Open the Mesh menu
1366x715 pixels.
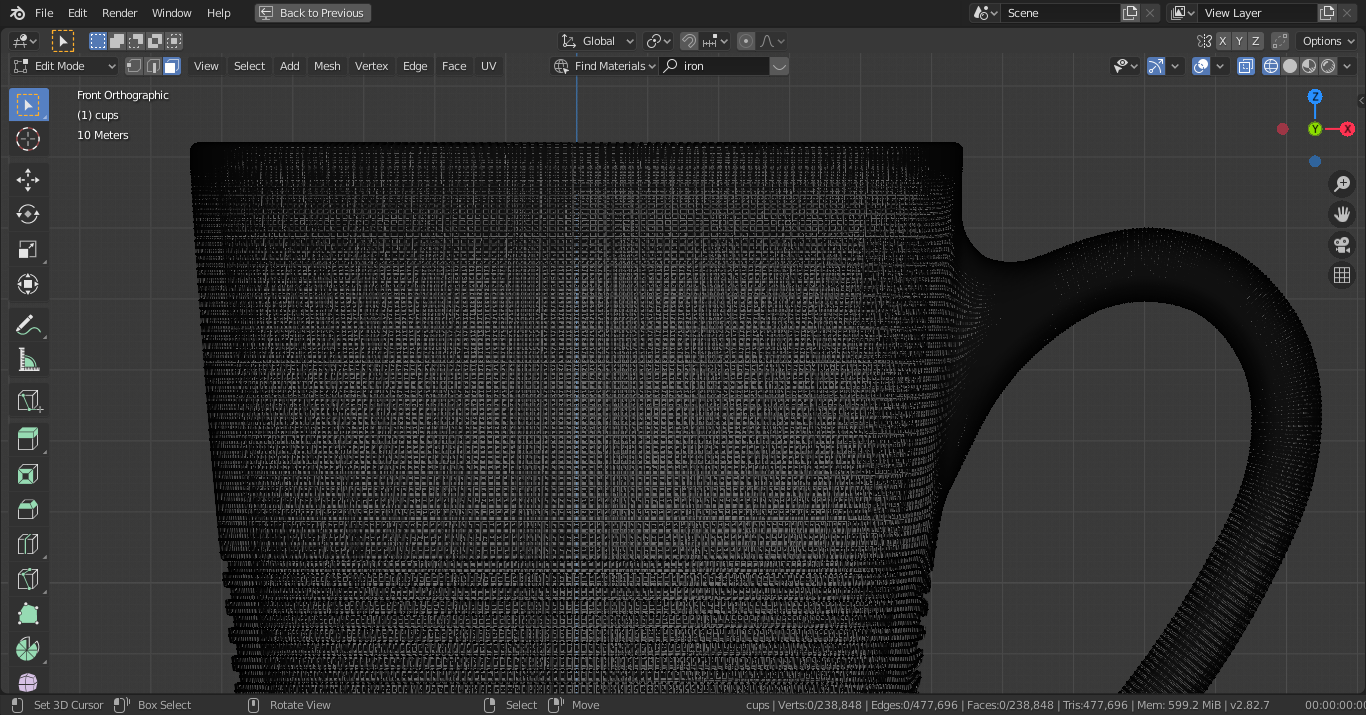click(x=327, y=66)
